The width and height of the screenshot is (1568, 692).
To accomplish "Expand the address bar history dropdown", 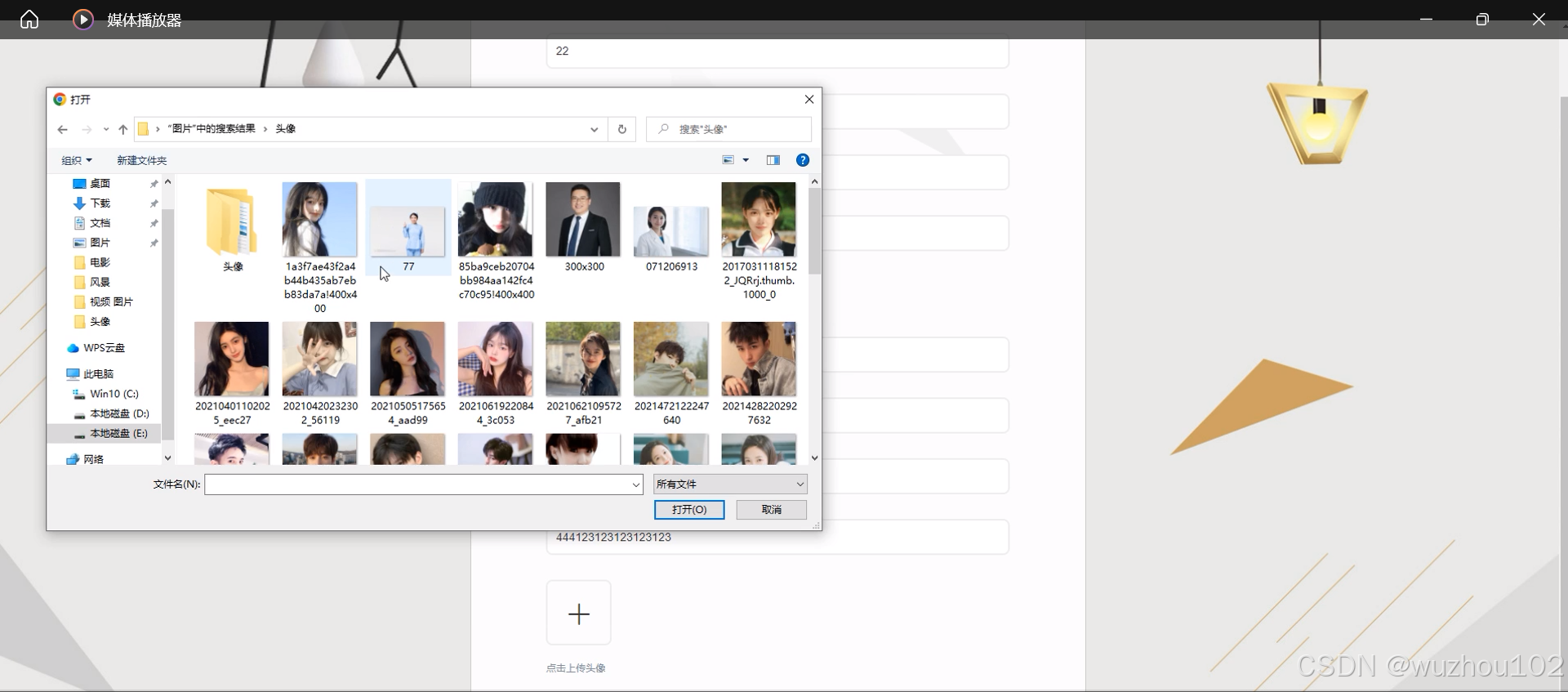I will (595, 129).
